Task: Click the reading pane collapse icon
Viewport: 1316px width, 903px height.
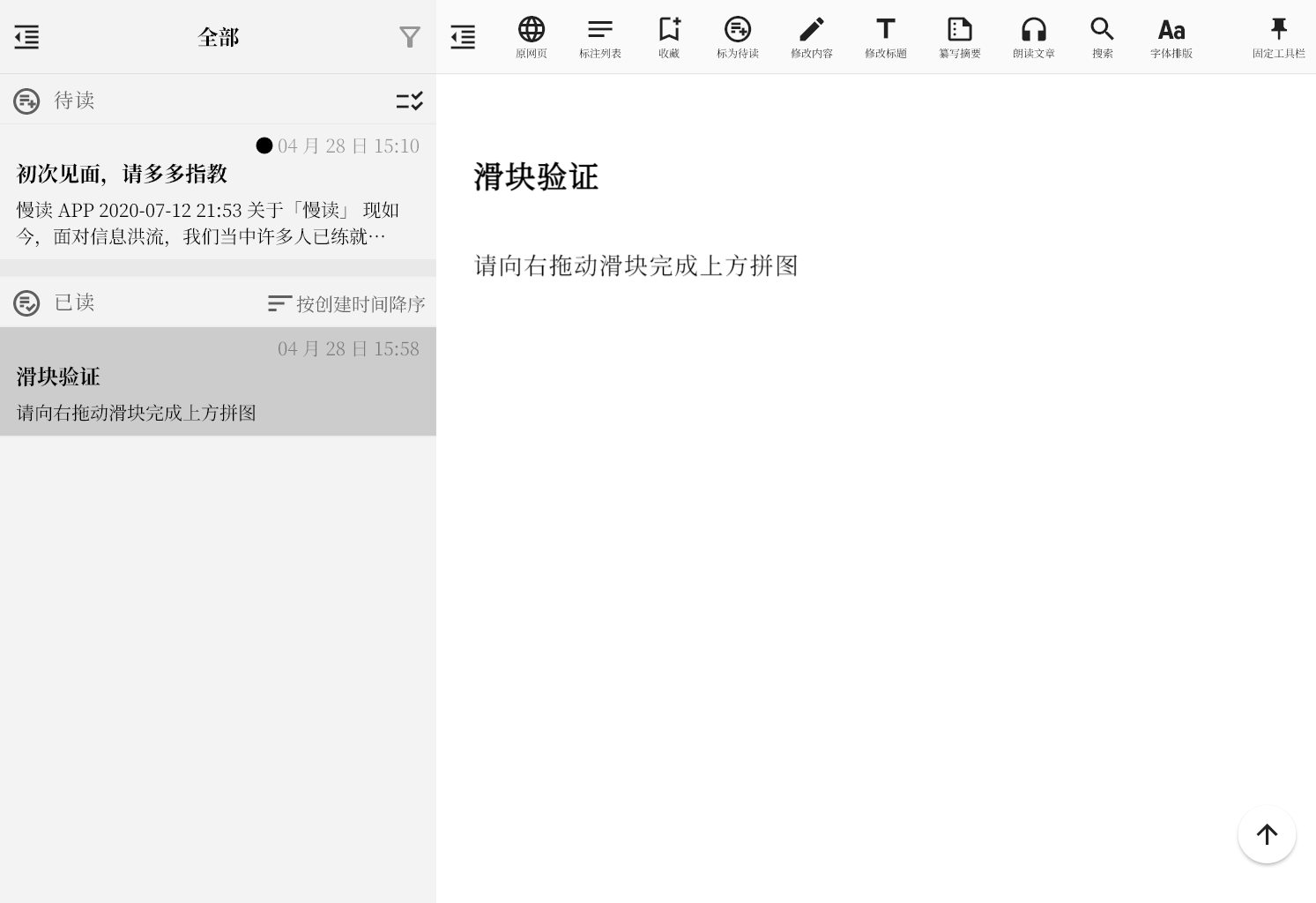Action: pos(463,37)
